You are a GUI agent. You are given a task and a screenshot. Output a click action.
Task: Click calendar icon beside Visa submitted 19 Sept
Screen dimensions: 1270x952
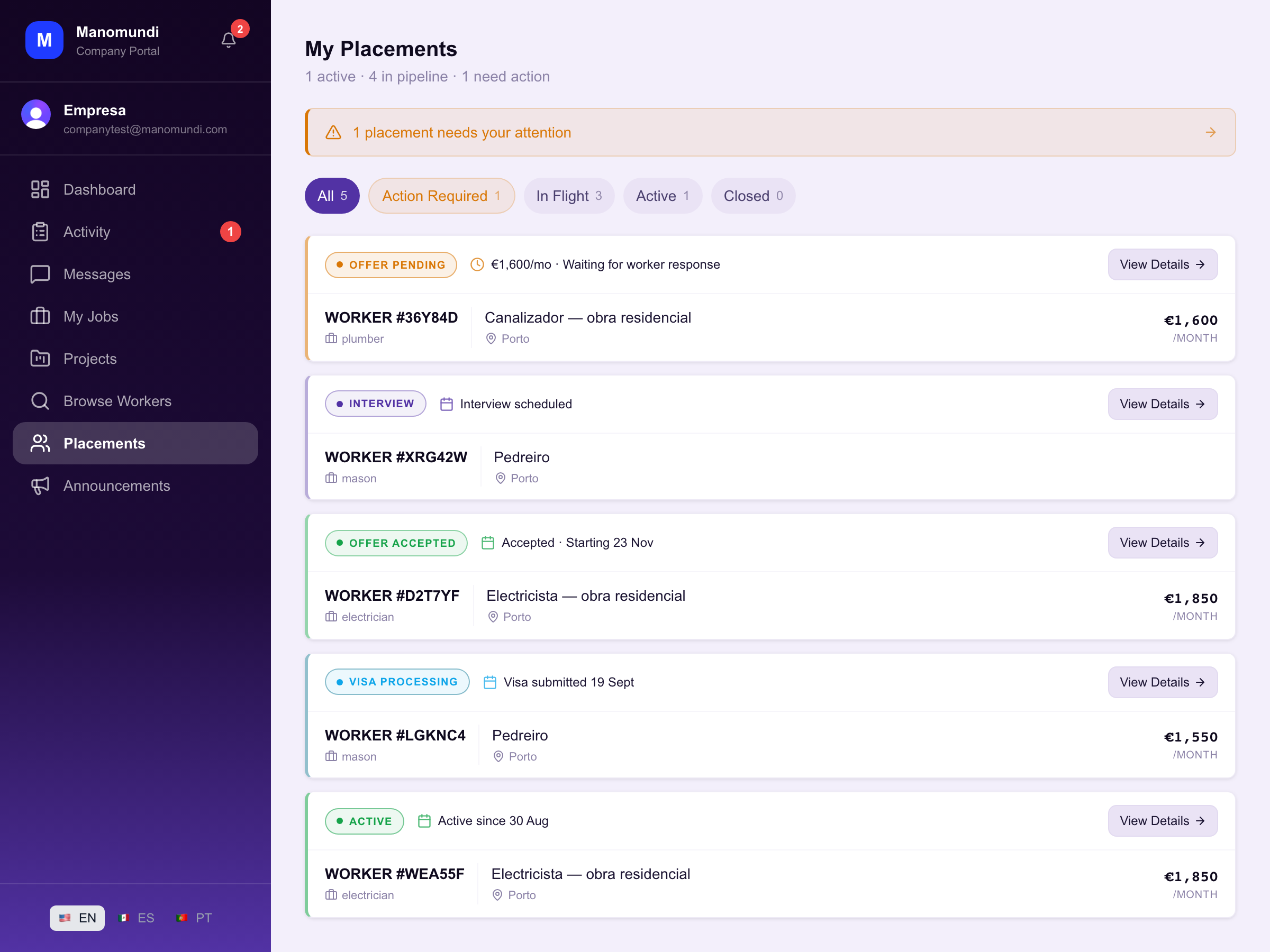(x=489, y=682)
